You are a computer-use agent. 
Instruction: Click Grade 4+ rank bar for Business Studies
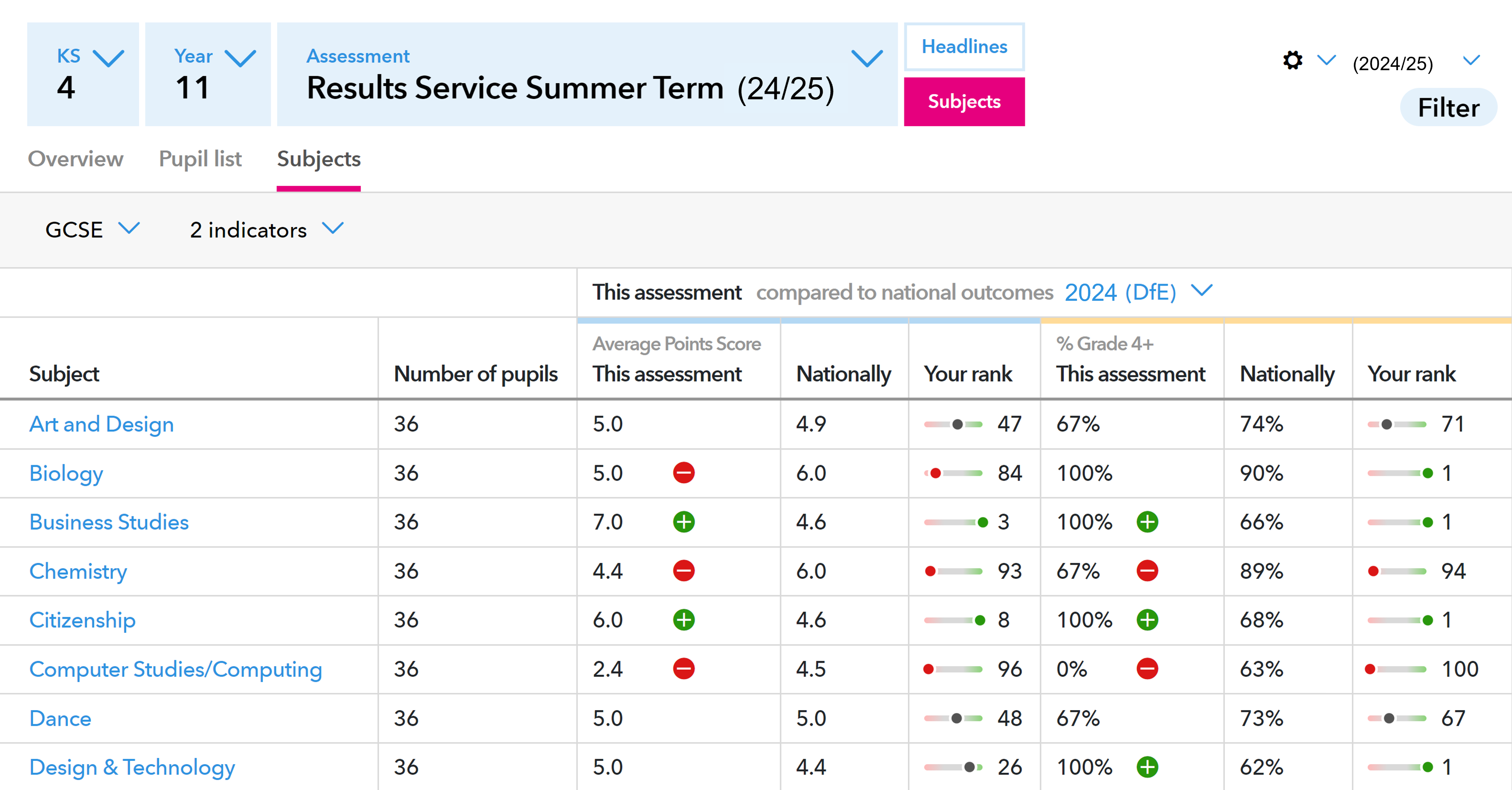point(1400,522)
